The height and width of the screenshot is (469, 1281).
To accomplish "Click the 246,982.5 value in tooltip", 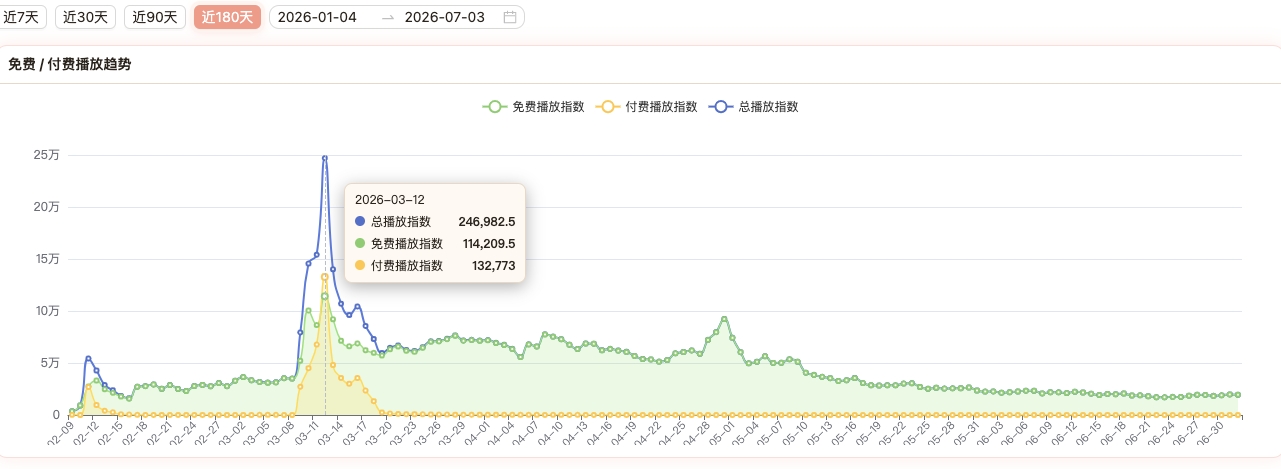I will coord(486,221).
